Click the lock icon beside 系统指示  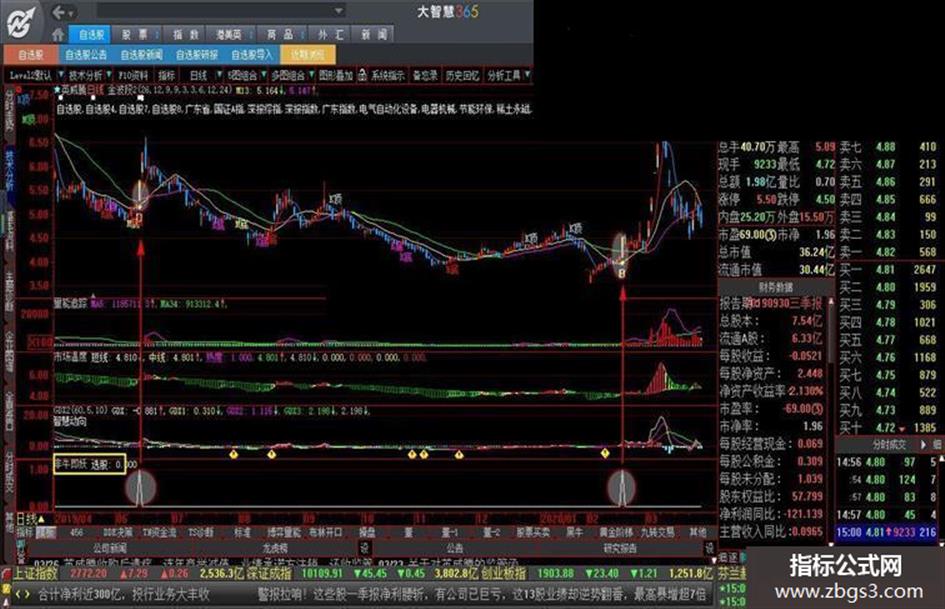[x=362, y=75]
